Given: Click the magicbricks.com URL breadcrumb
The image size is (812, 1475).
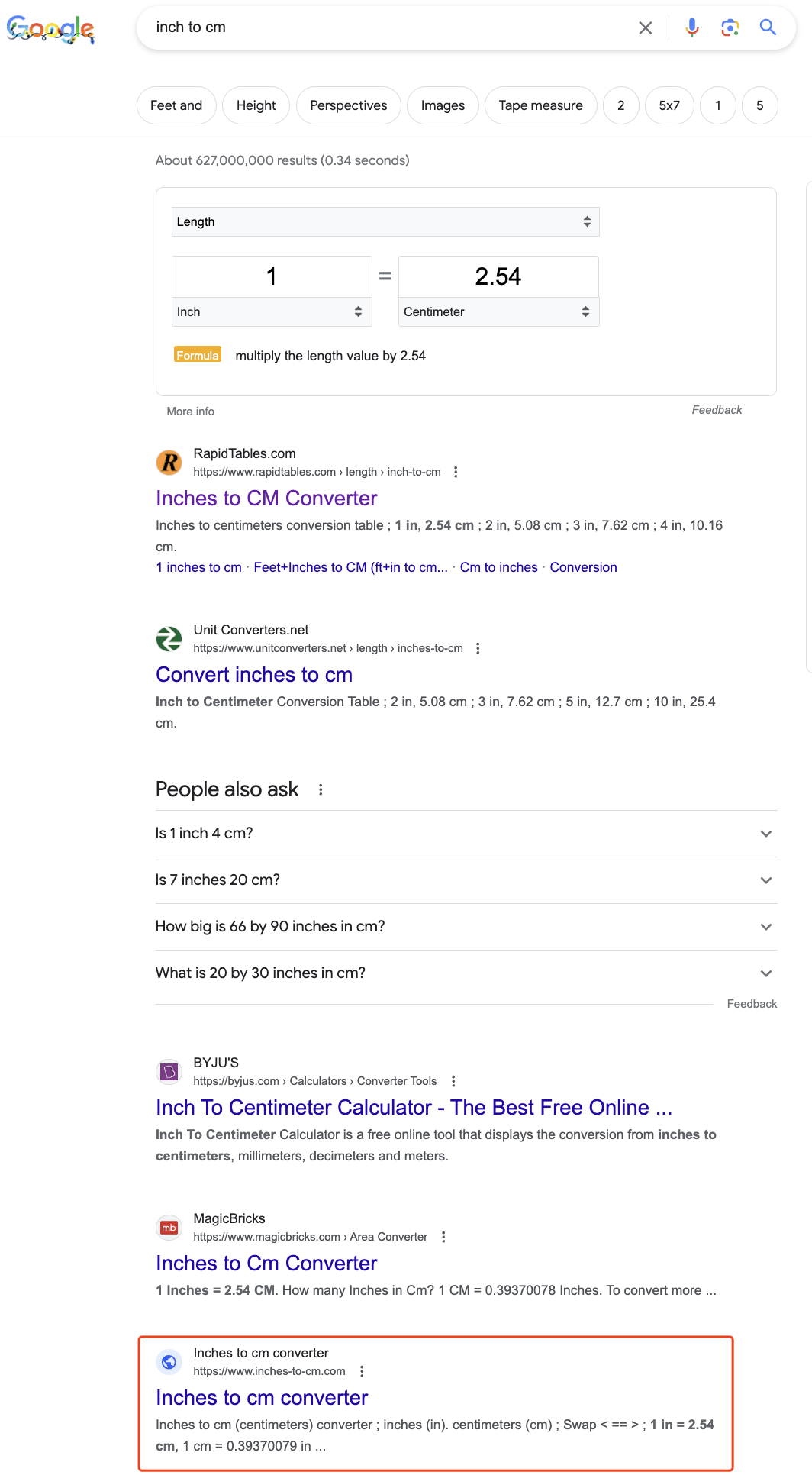Looking at the screenshot, I should (x=311, y=1237).
